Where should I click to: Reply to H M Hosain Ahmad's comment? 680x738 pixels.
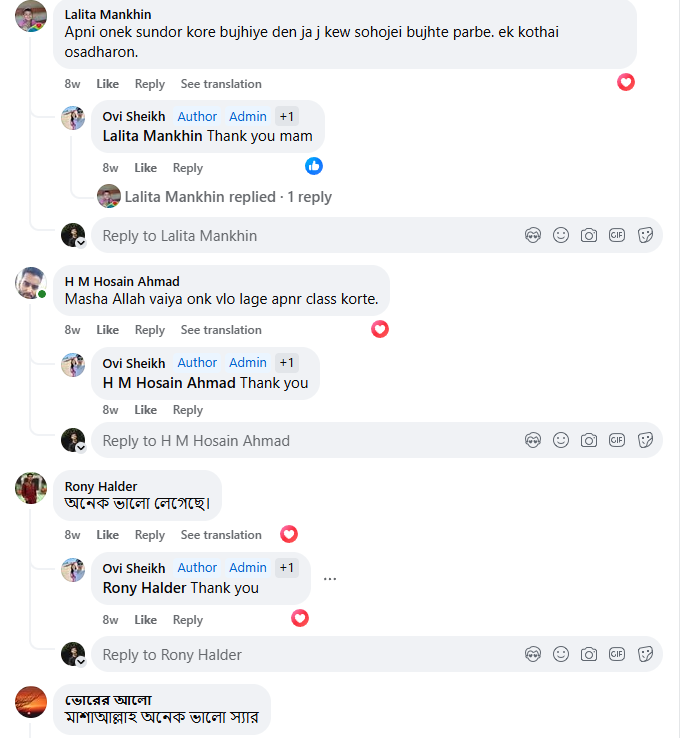click(x=150, y=330)
